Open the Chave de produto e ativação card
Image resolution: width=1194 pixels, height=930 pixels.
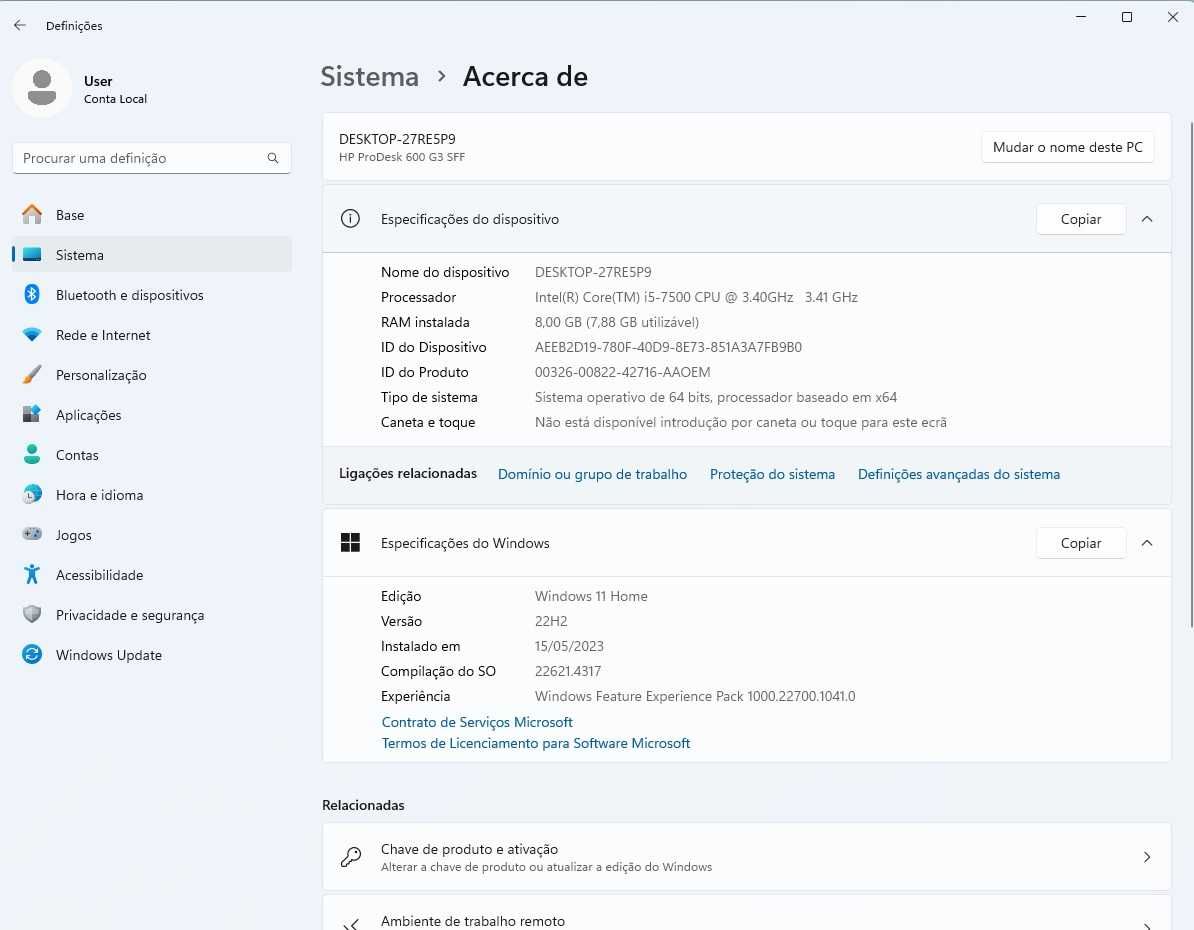click(x=746, y=857)
